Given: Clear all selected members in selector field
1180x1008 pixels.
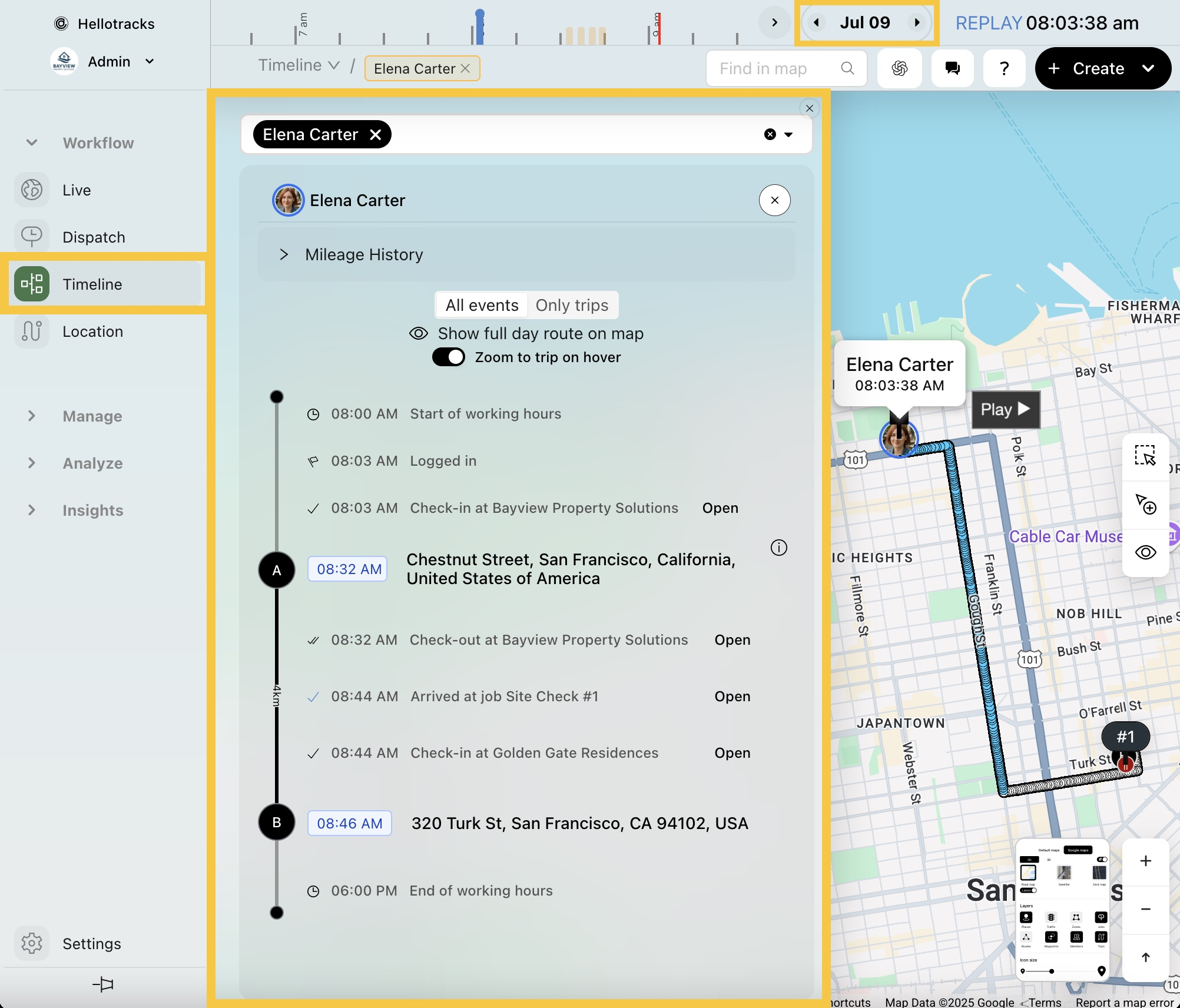Looking at the screenshot, I should [x=770, y=134].
